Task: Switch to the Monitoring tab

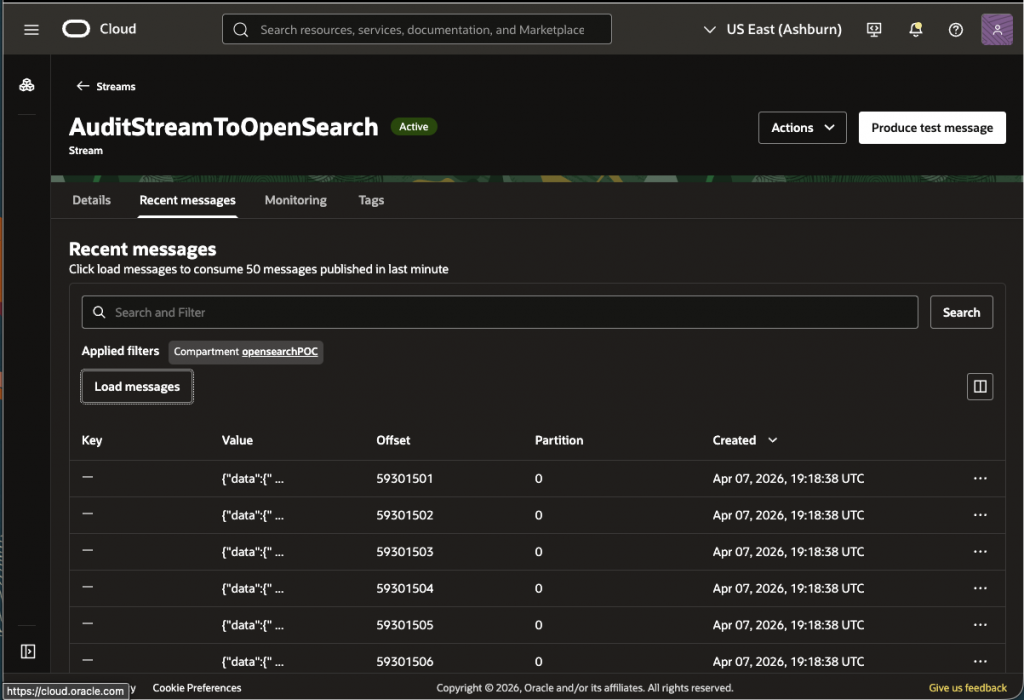Action: tap(295, 200)
